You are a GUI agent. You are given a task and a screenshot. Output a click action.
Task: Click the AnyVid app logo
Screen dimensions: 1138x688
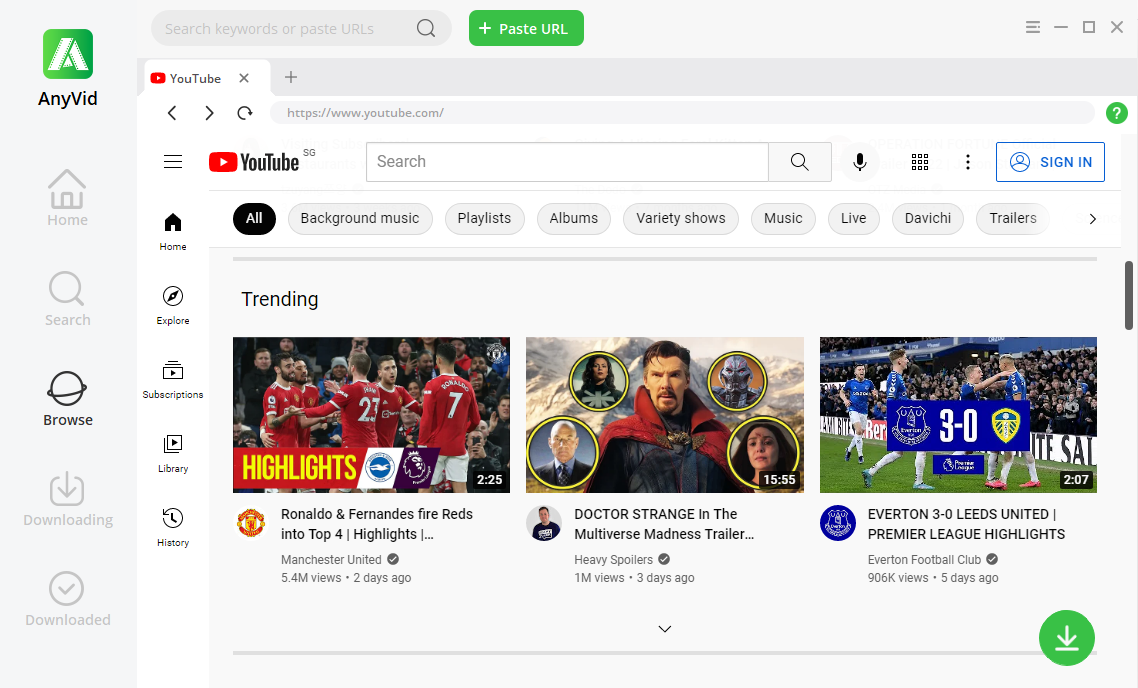tap(67, 54)
